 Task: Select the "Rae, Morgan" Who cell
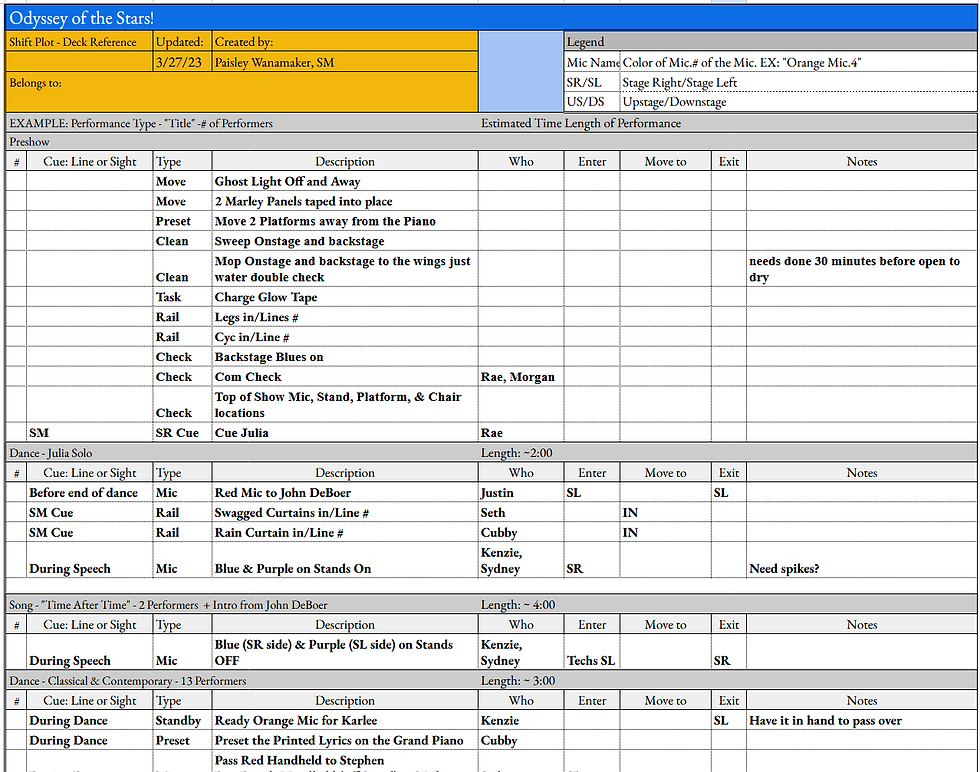click(x=521, y=377)
